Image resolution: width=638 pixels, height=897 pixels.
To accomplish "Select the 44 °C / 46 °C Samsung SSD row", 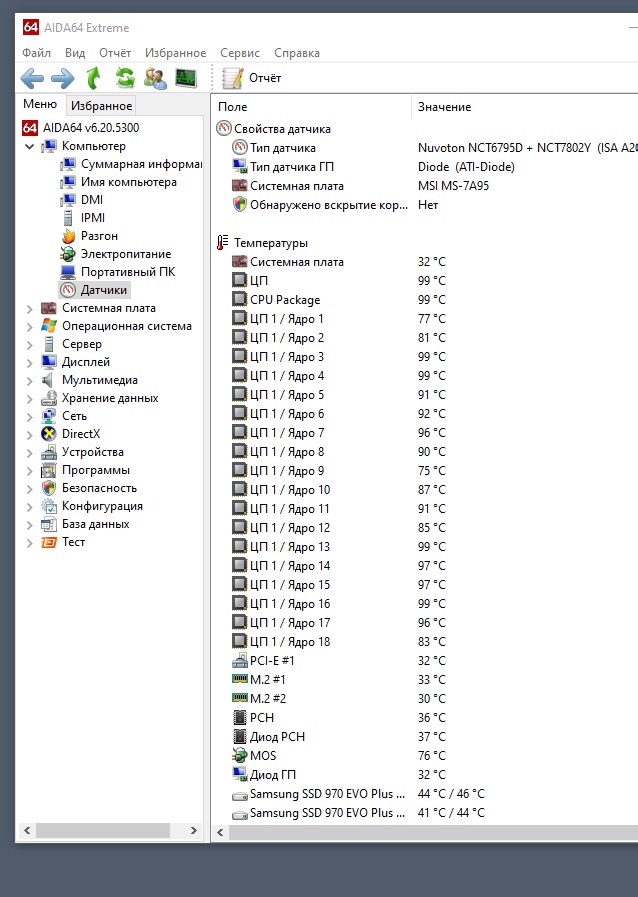I will [425, 794].
